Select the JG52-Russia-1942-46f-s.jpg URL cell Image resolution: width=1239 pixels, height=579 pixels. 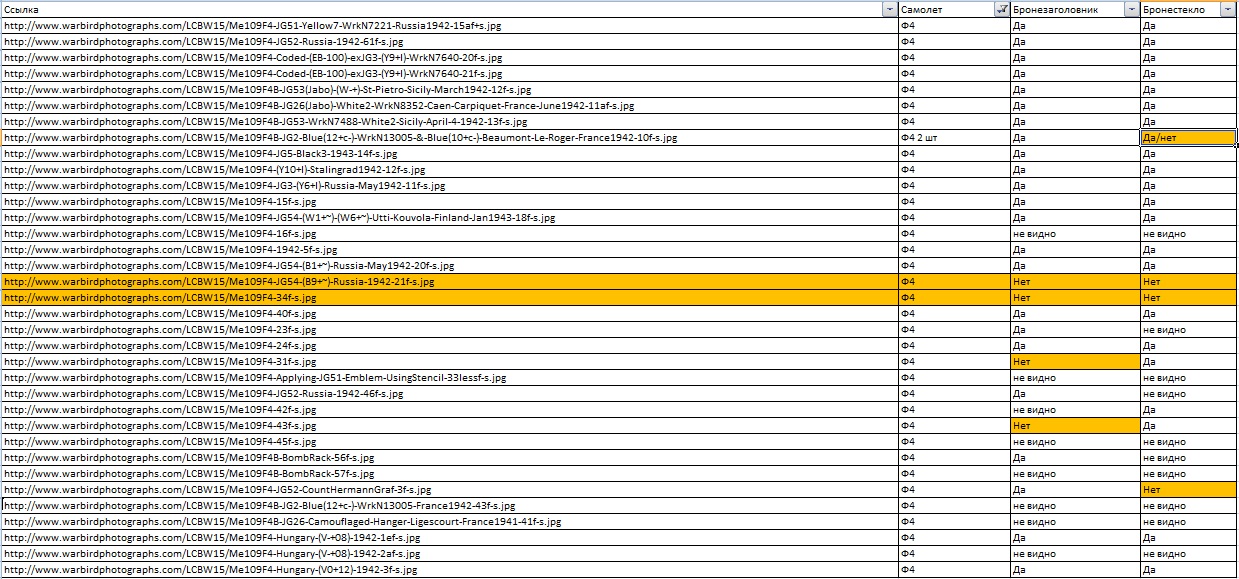[x=449, y=393]
